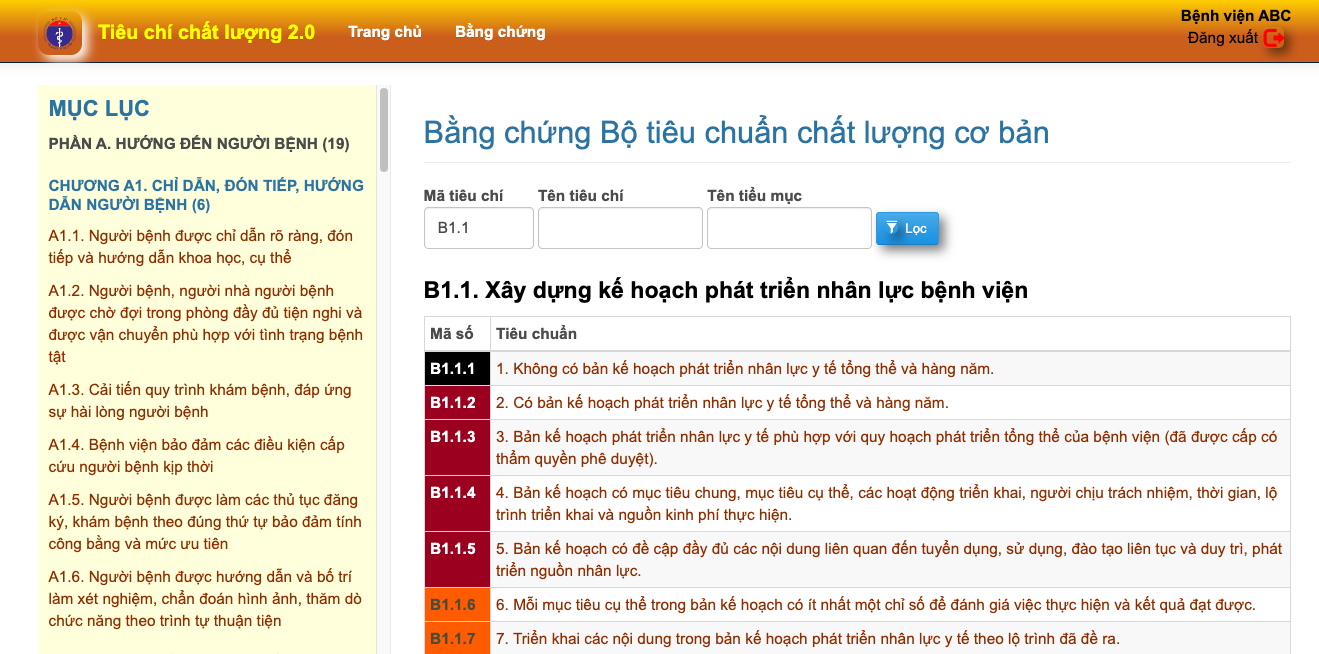Open A1.4 cấp cứu người bệnh entry
1319x654 pixels.
pos(196,456)
